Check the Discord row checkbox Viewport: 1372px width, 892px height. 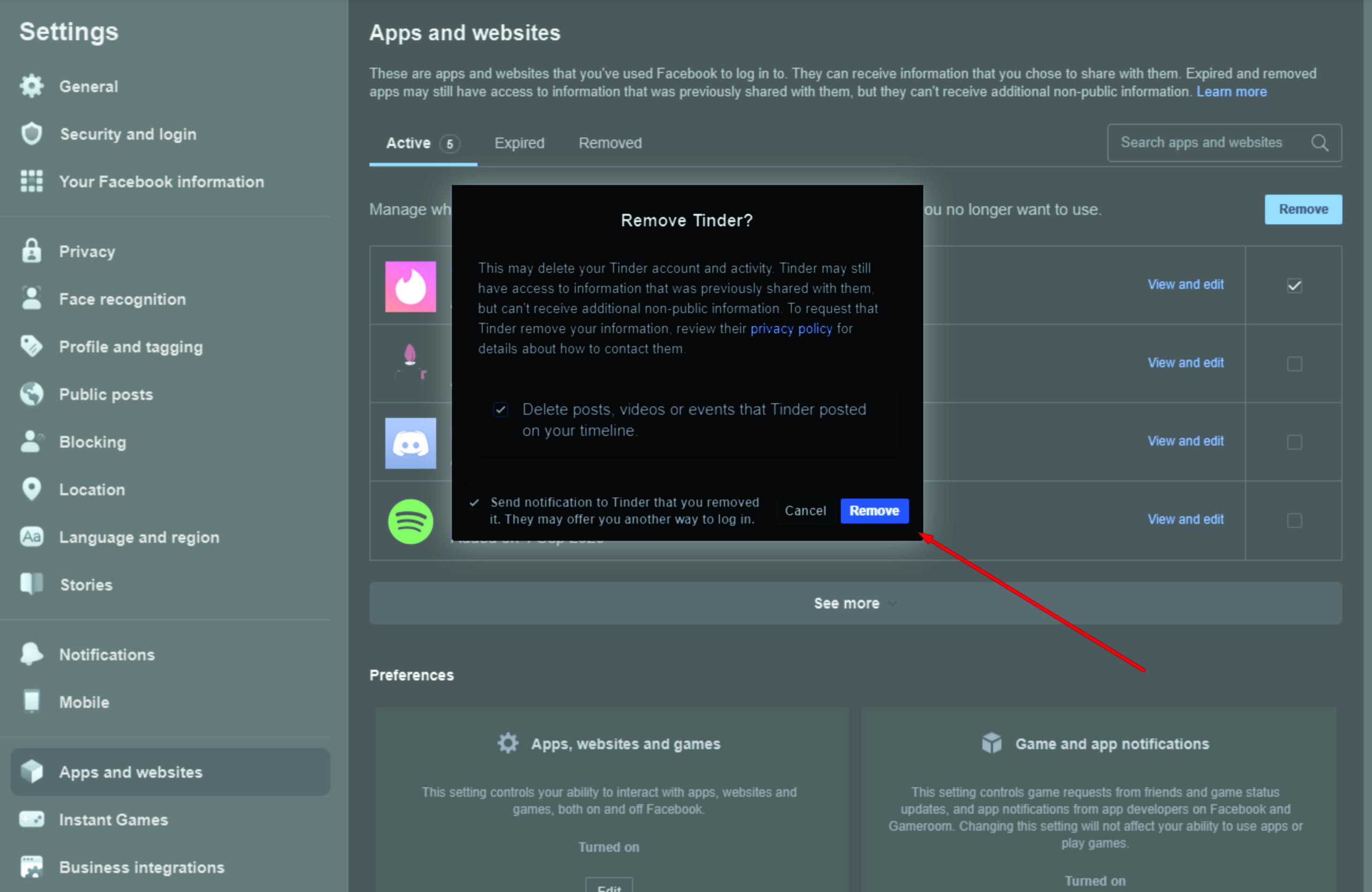[x=1294, y=442]
